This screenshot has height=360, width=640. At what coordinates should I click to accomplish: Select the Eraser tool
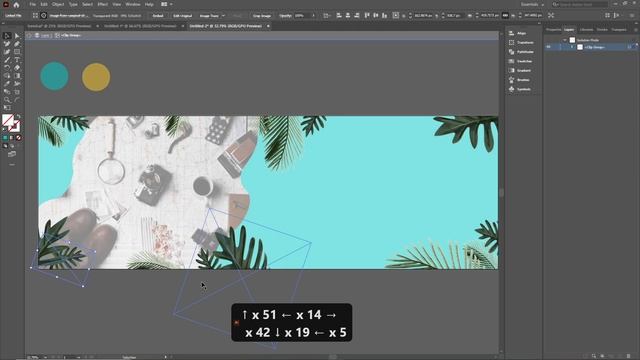coord(17,68)
